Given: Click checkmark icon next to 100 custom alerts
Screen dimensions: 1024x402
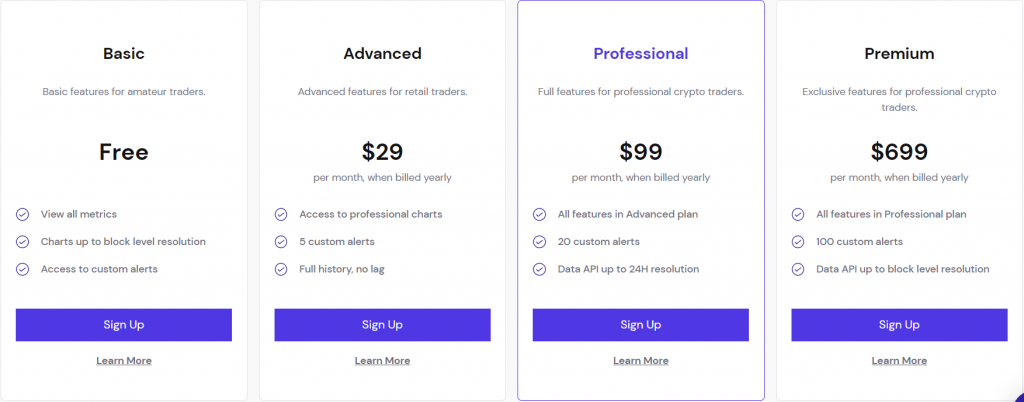Looking at the screenshot, I should pos(798,241).
